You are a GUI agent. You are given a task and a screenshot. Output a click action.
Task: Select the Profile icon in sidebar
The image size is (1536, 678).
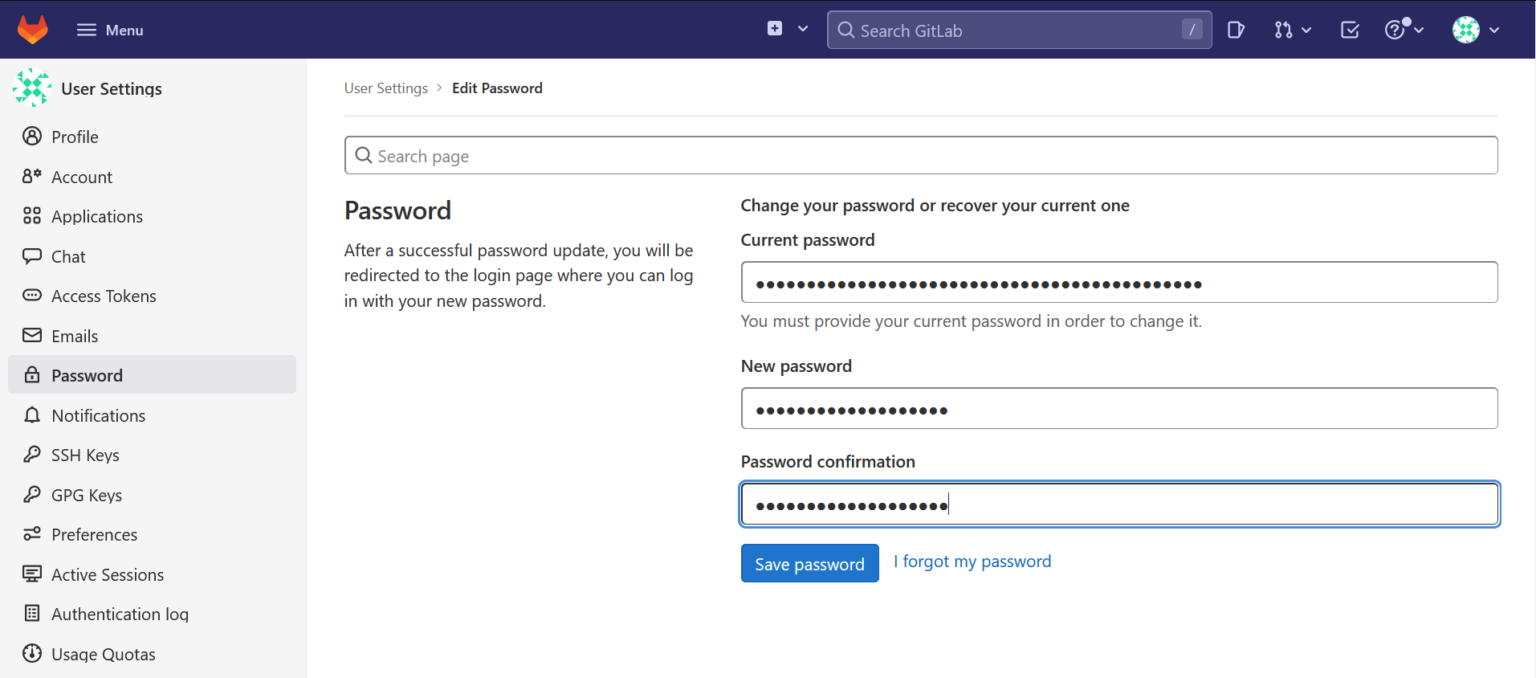(33, 137)
